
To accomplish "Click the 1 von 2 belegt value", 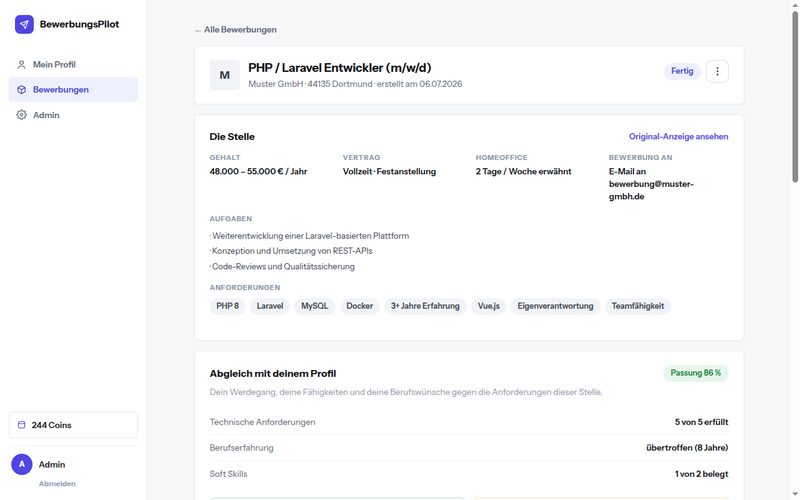I will tap(702, 474).
